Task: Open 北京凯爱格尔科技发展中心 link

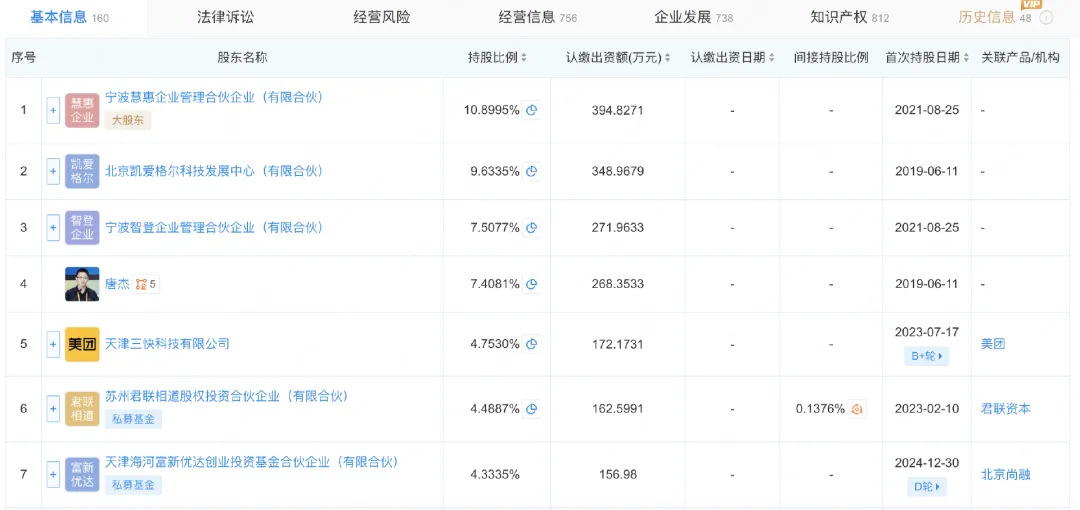Action: pyautogui.click(x=214, y=171)
